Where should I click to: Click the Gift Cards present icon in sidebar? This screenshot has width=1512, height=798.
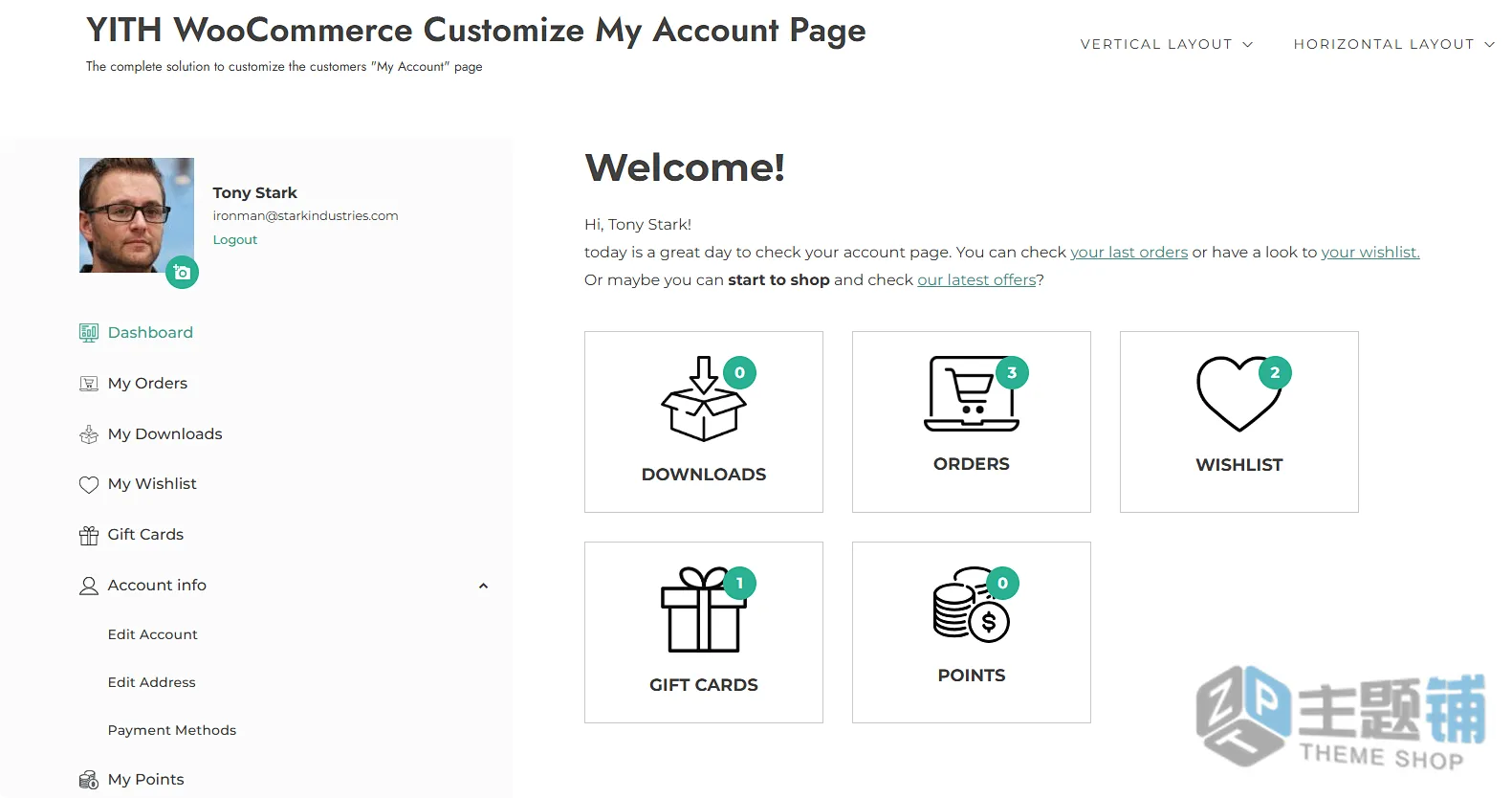(x=89, y=536)
